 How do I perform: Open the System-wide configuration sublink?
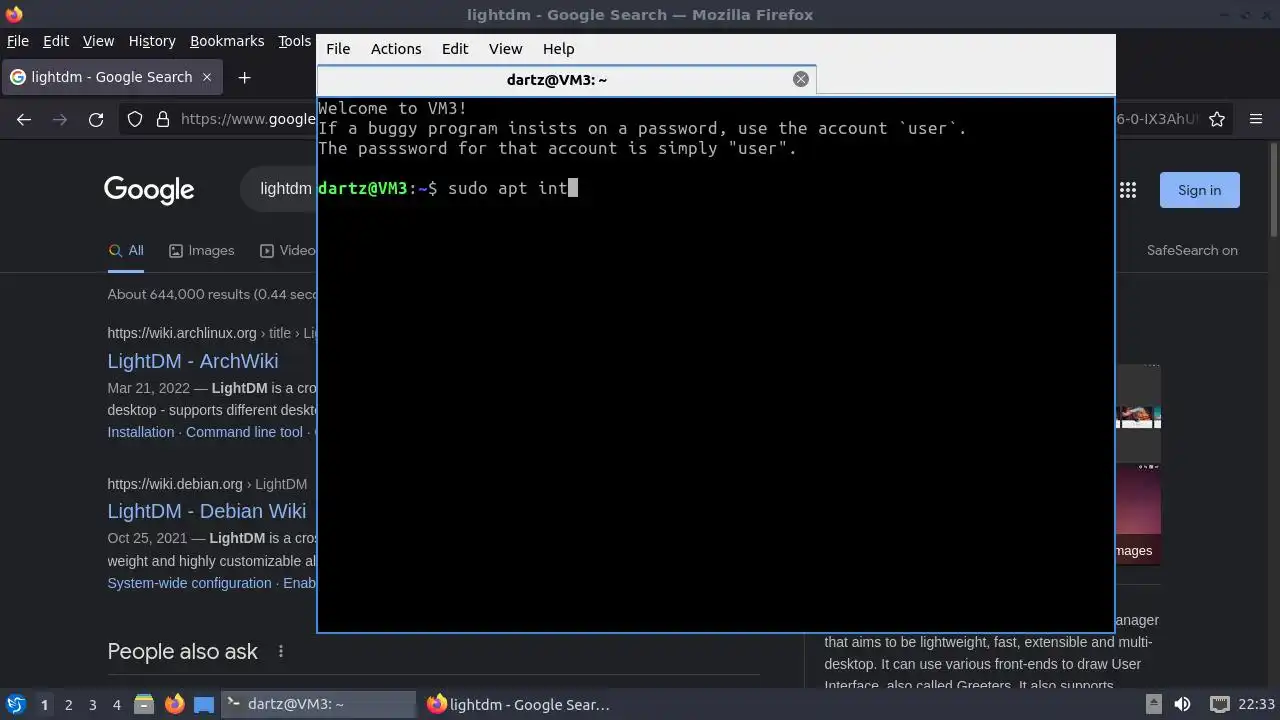click(189, 583)
